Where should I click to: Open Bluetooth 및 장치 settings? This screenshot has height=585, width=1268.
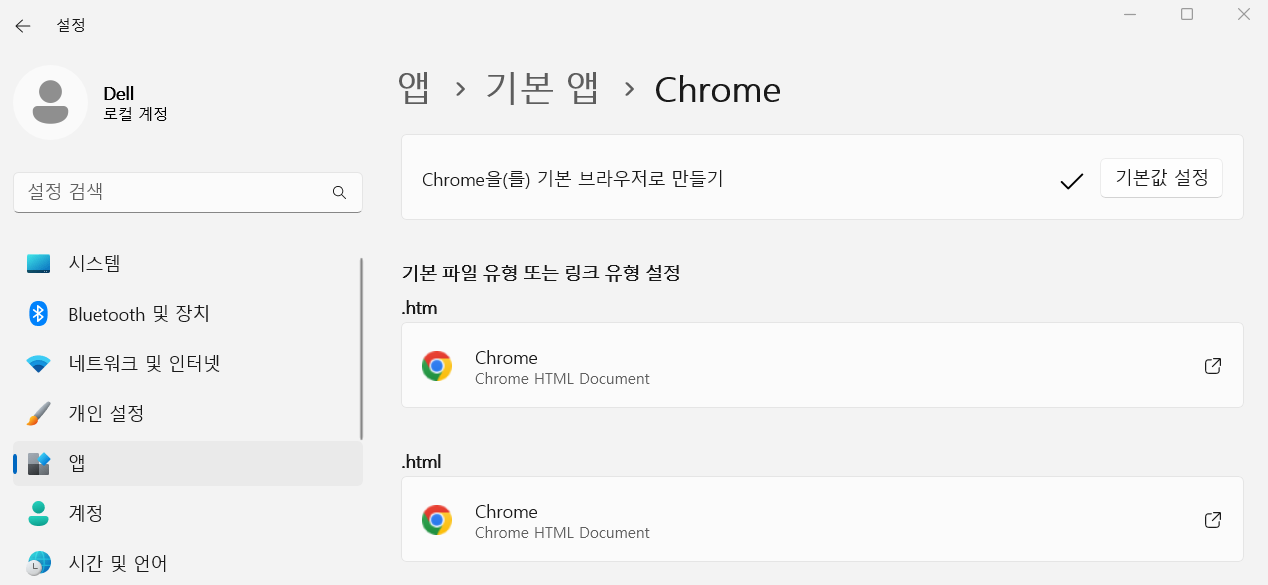188,314
